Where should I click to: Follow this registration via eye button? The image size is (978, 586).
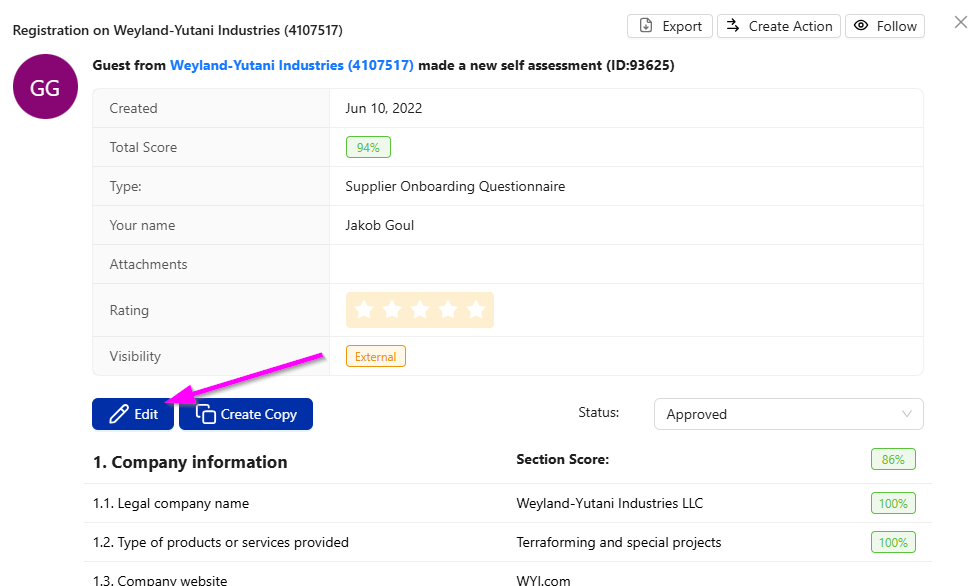pyautogui.click(x=884, y=26)
